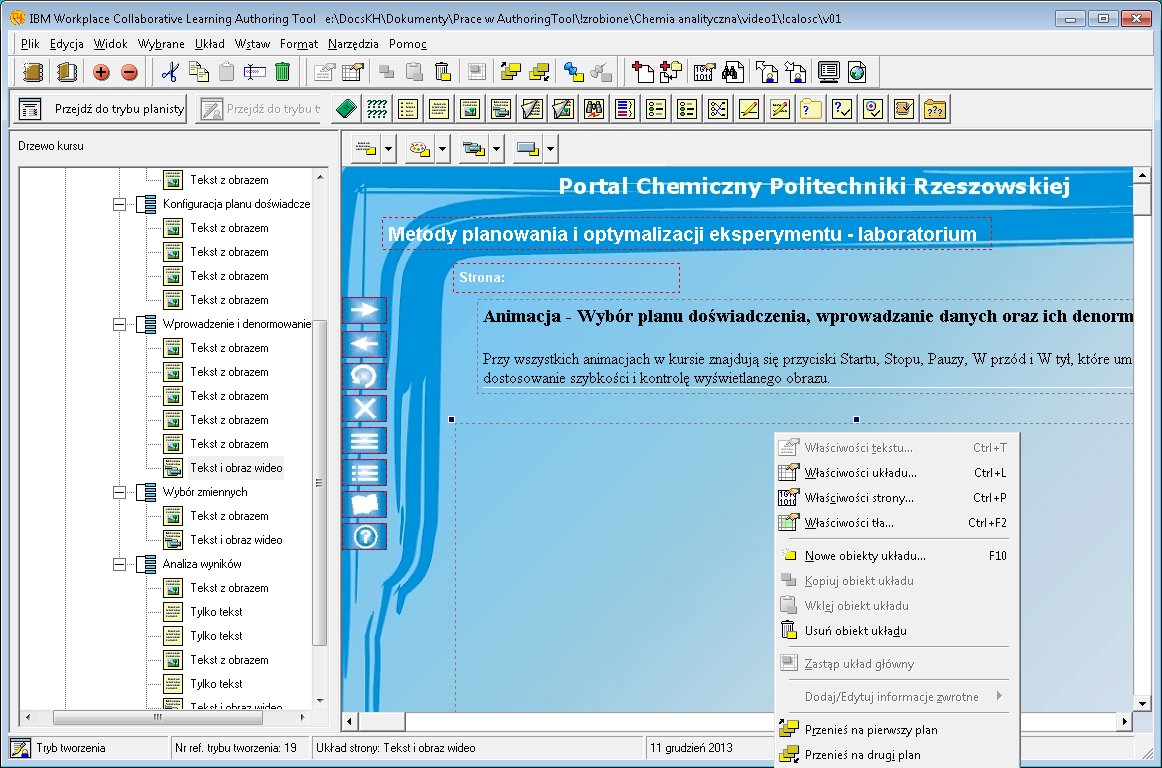The height and width of the screenshot is (768, 1162).
Task: Open the Plik menu
Action: click(x=30, y=44)
